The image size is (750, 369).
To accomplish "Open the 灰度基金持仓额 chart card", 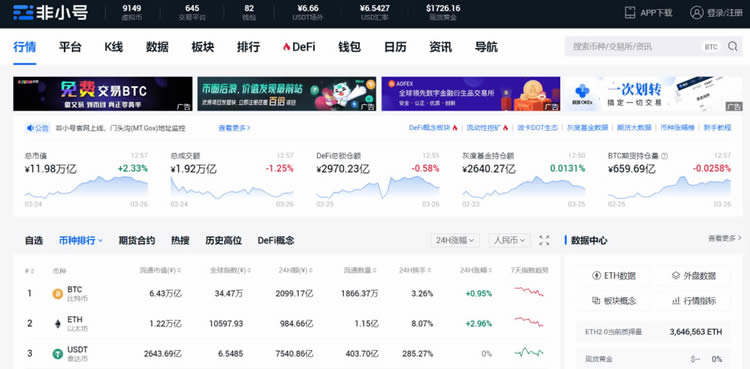I will 524,179.
